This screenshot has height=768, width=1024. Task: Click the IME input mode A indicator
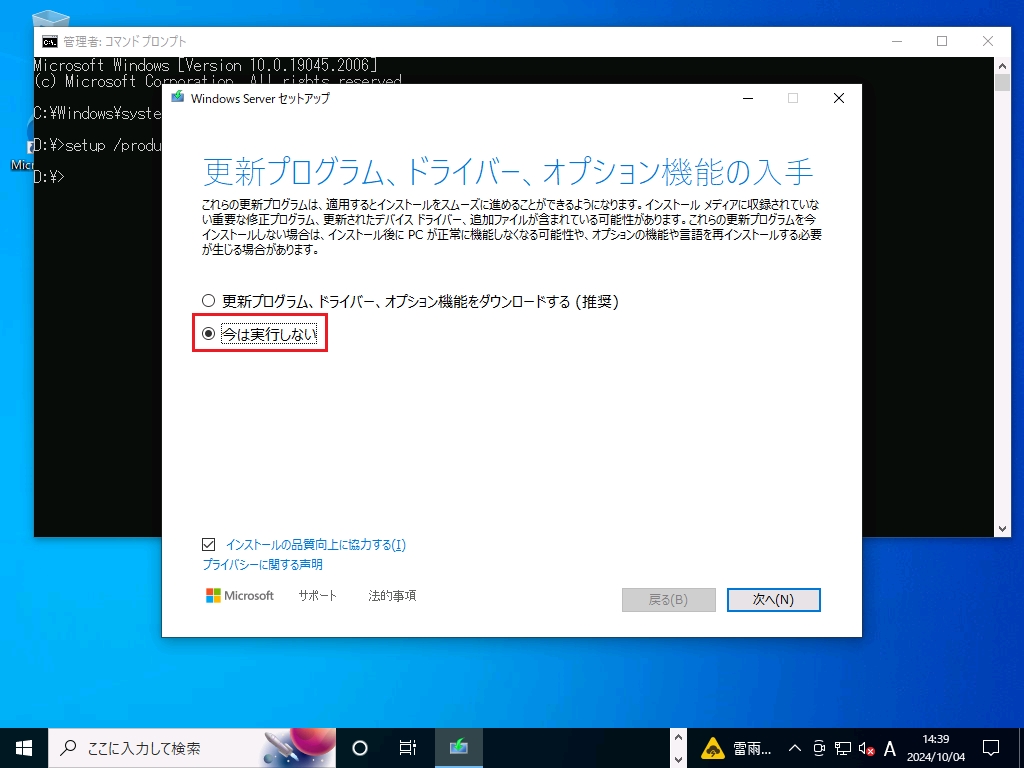tap(889, 748)
